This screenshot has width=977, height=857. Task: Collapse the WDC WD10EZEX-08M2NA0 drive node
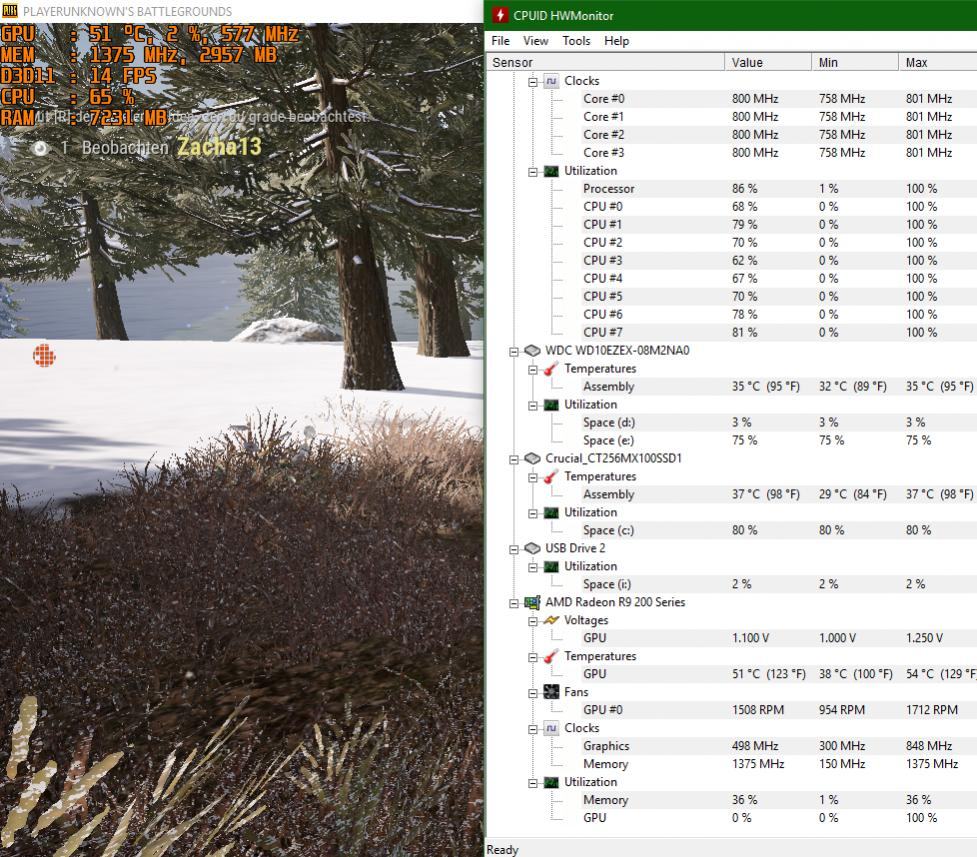pyautogui.click(x=514, y=352)
